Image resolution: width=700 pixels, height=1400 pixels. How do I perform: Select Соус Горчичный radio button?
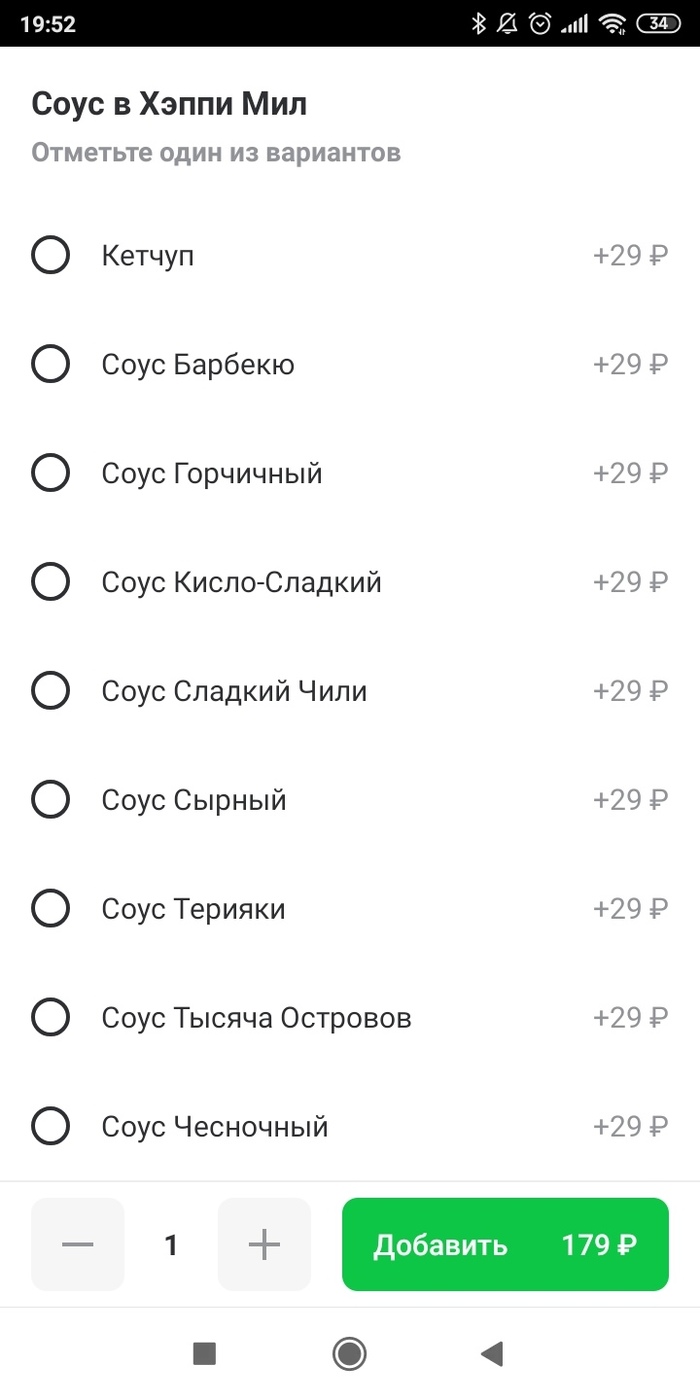[x=50, y=473]
